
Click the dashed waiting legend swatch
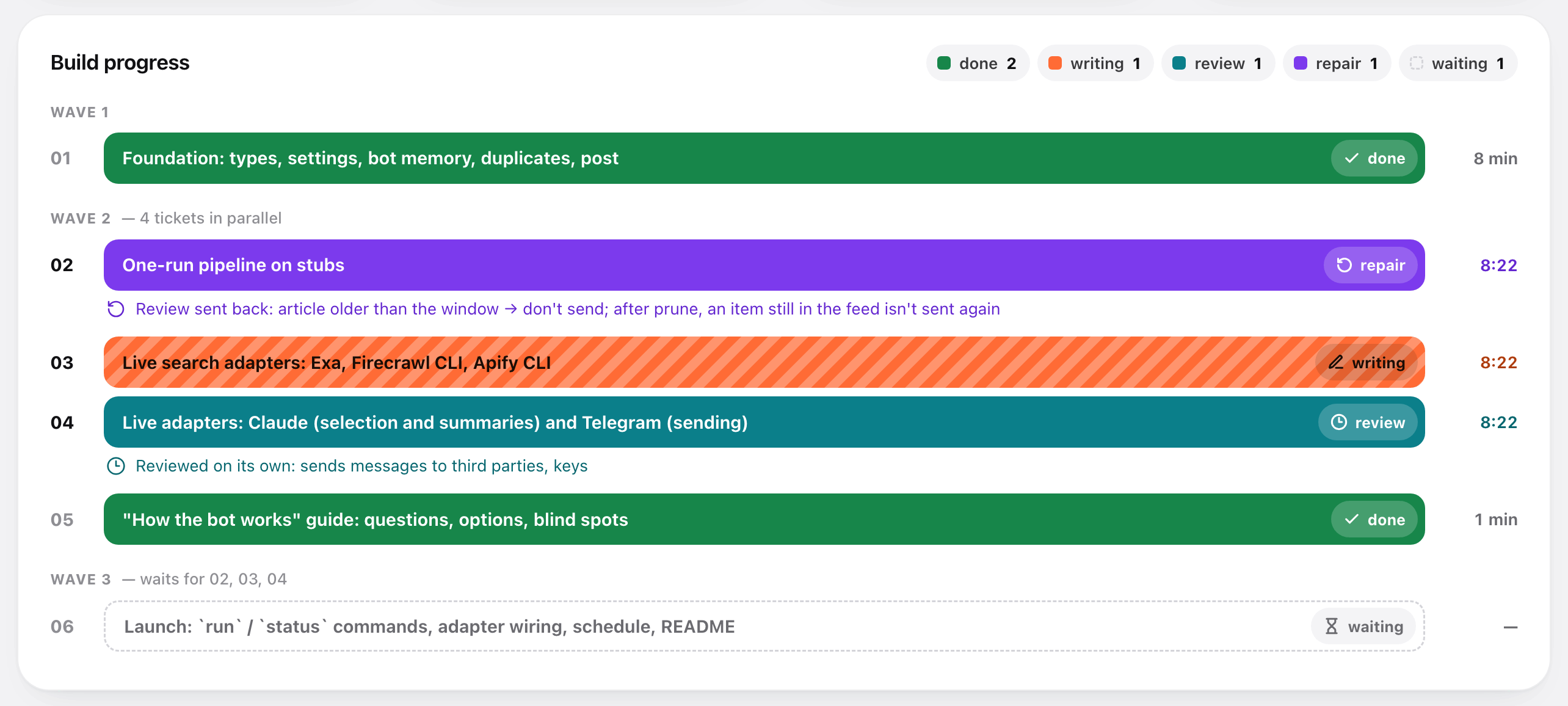1417,63
